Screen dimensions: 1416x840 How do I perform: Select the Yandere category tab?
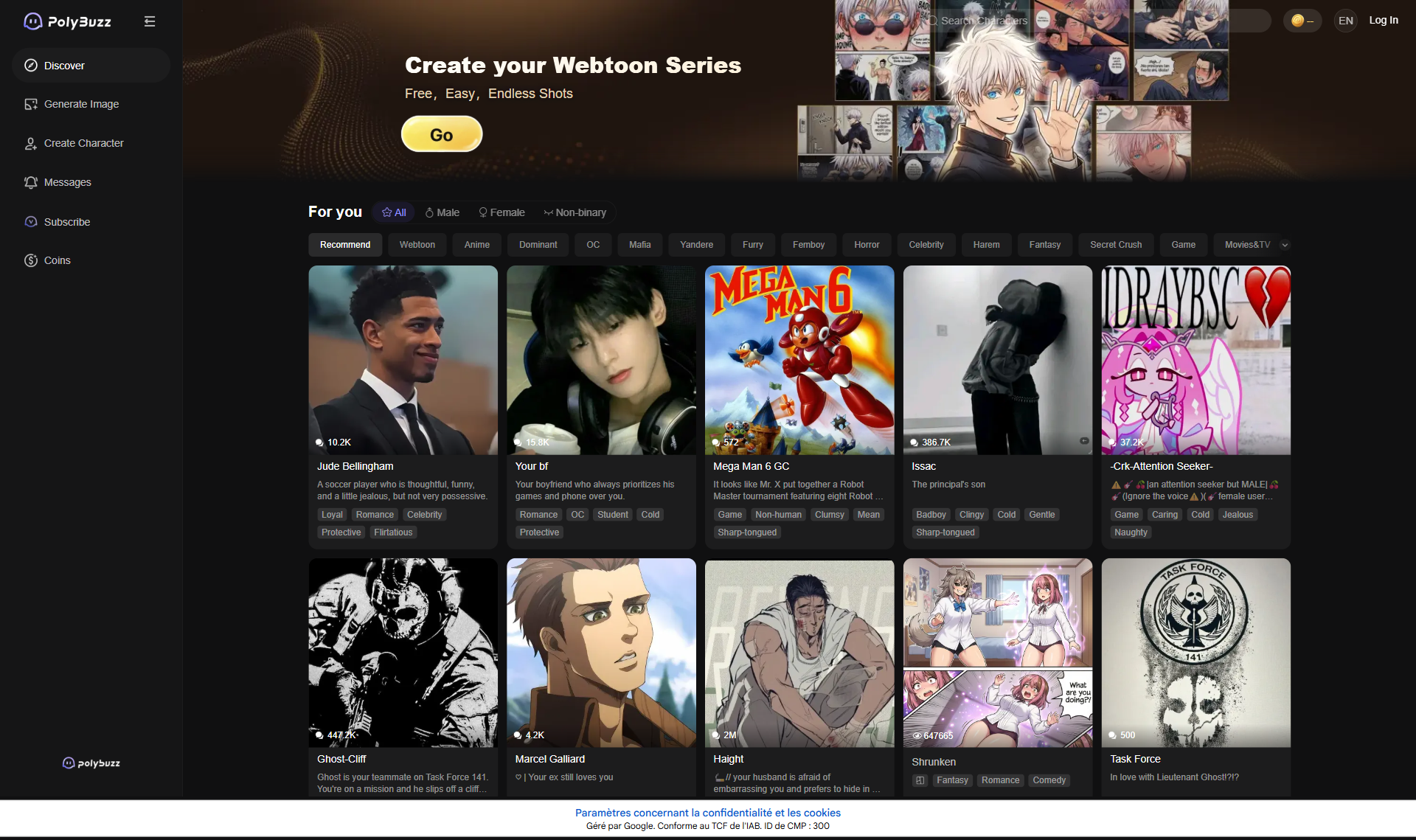[x=696, y=245]
